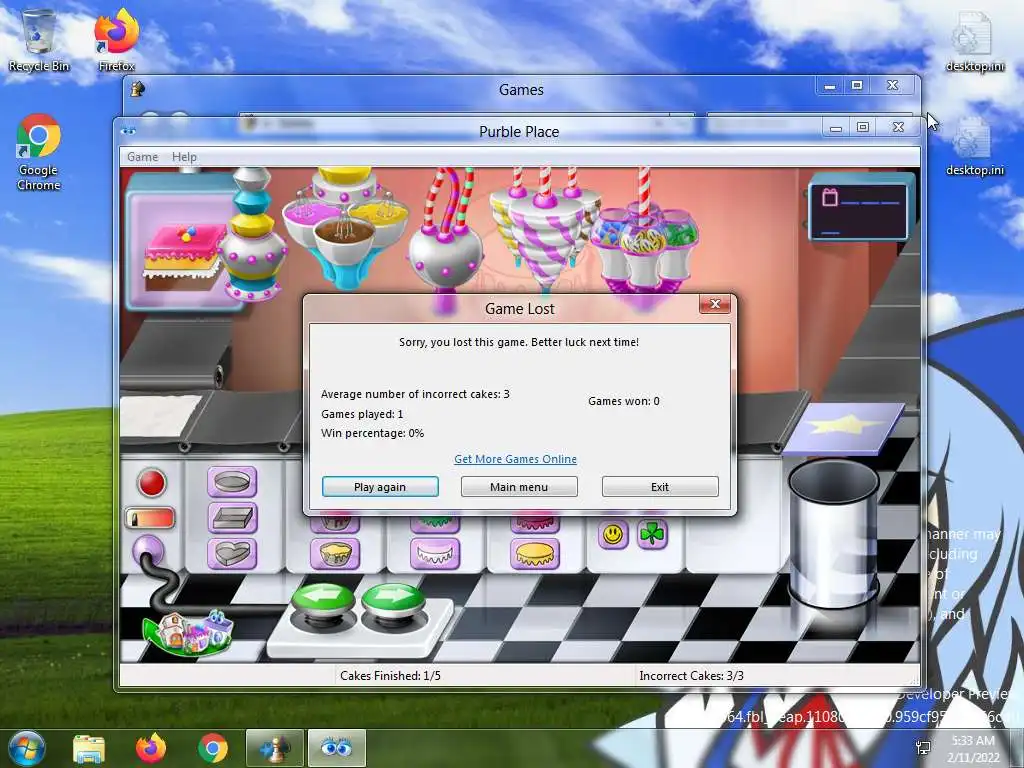Open the Recycle Bin desktop icon
The width and height of the screenshot is (1024, 768).
pos(39,40)
